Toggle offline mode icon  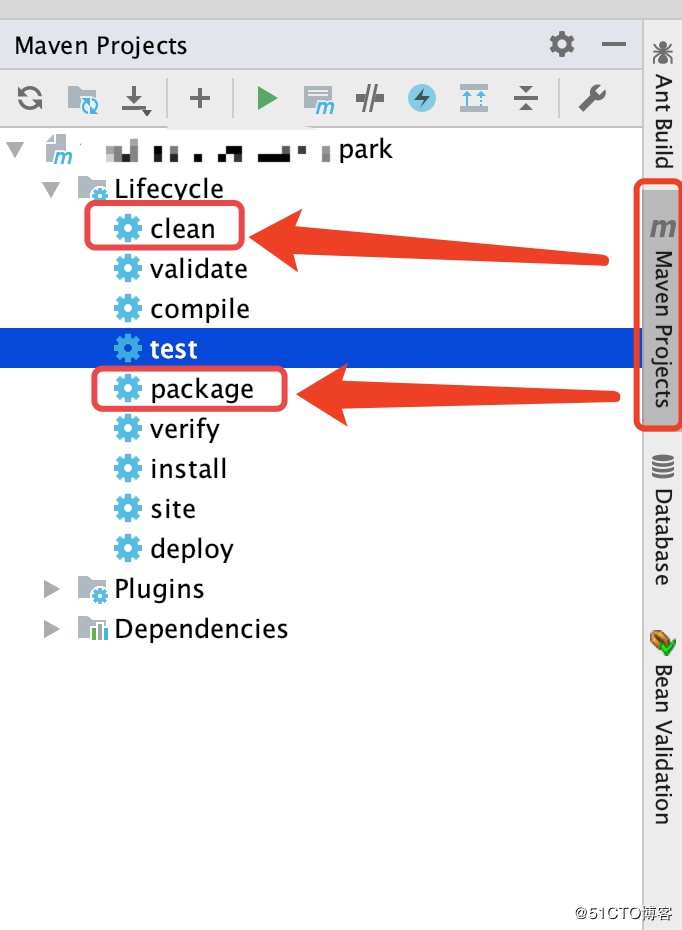[370, 98]
